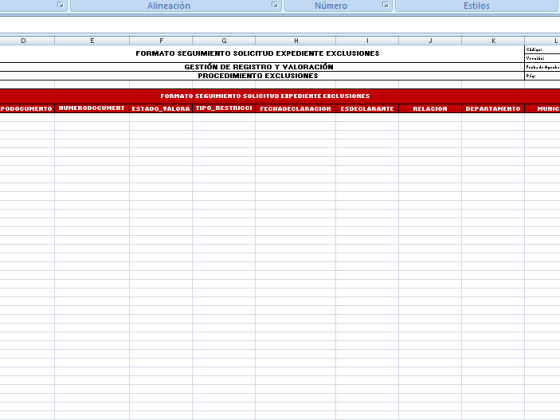Image resolution: width=560 pixels, height=420 pixels.
Task: Click the Número ribbon group label
Action: [x=331, y=6]
